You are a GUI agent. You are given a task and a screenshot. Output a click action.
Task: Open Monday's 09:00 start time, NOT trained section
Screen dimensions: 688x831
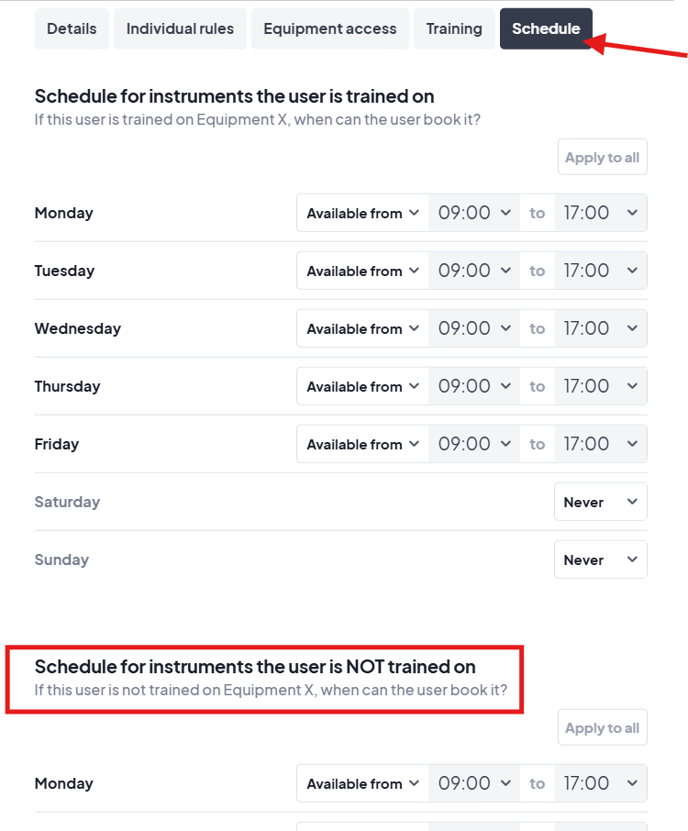474,784
